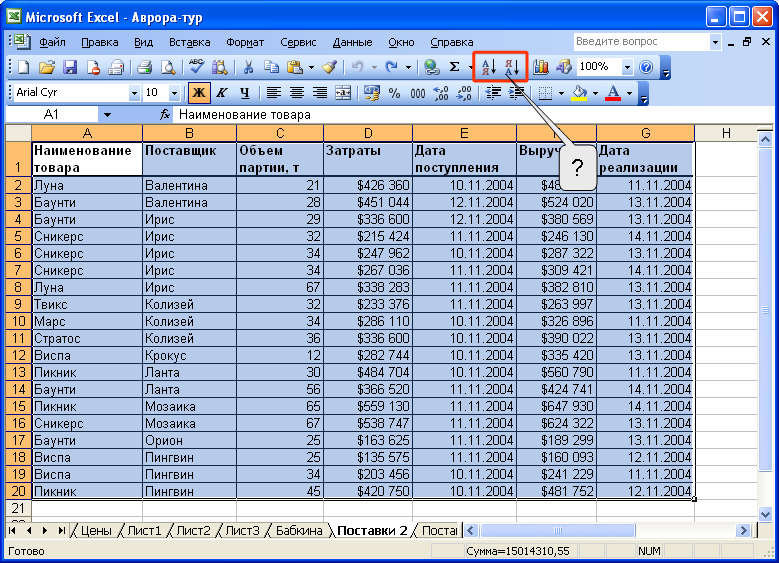Paste from clipboard icon
Image resolution: width=779 pixels, height=563 pixels.
coord(295,67)
